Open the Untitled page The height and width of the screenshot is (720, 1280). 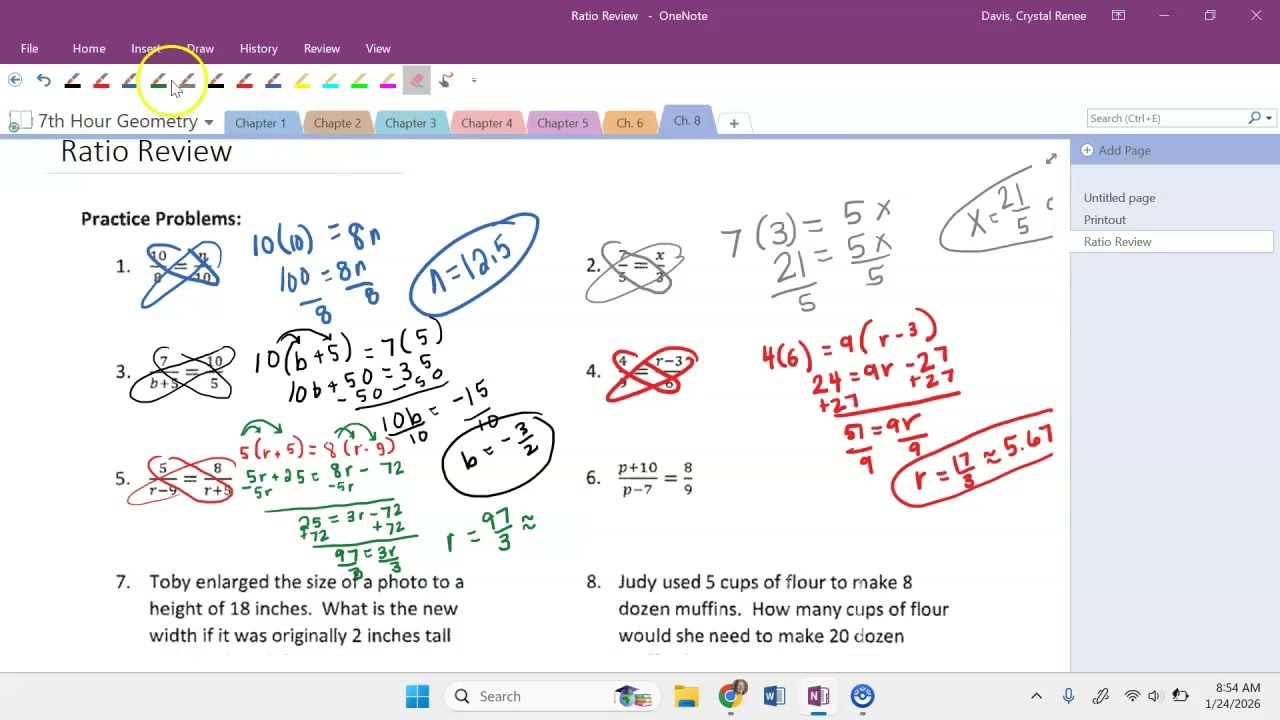(x=1119, y=198)
